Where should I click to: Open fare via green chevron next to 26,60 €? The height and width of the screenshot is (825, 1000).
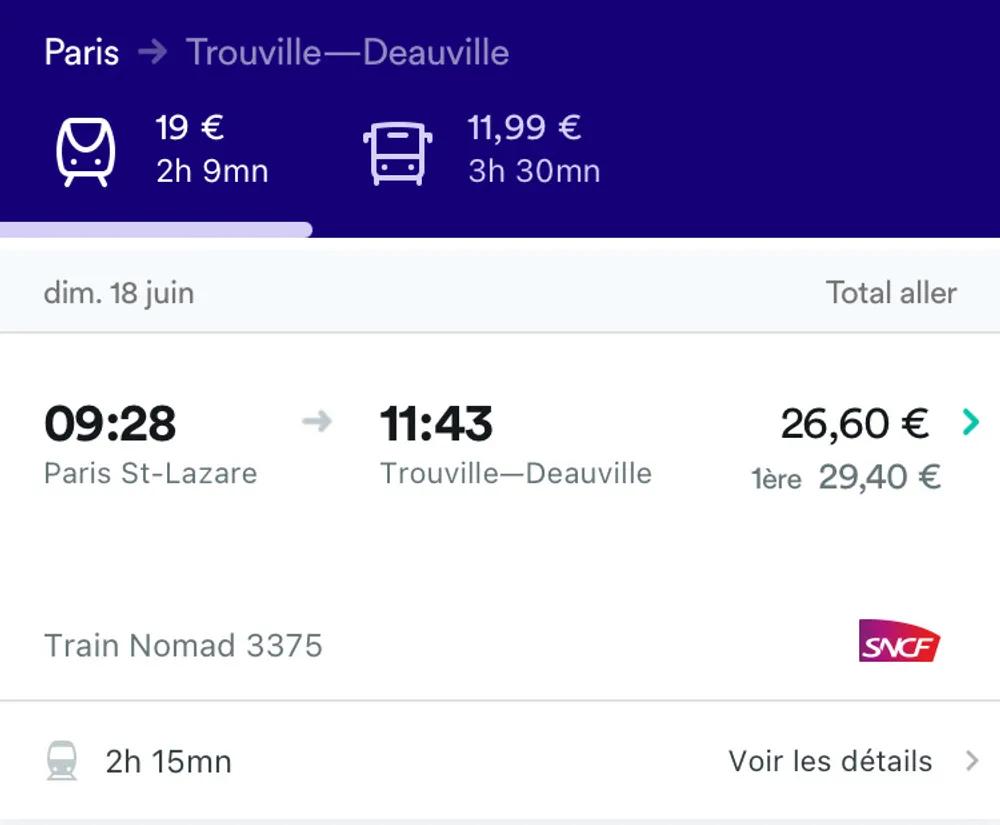[969, 423]
